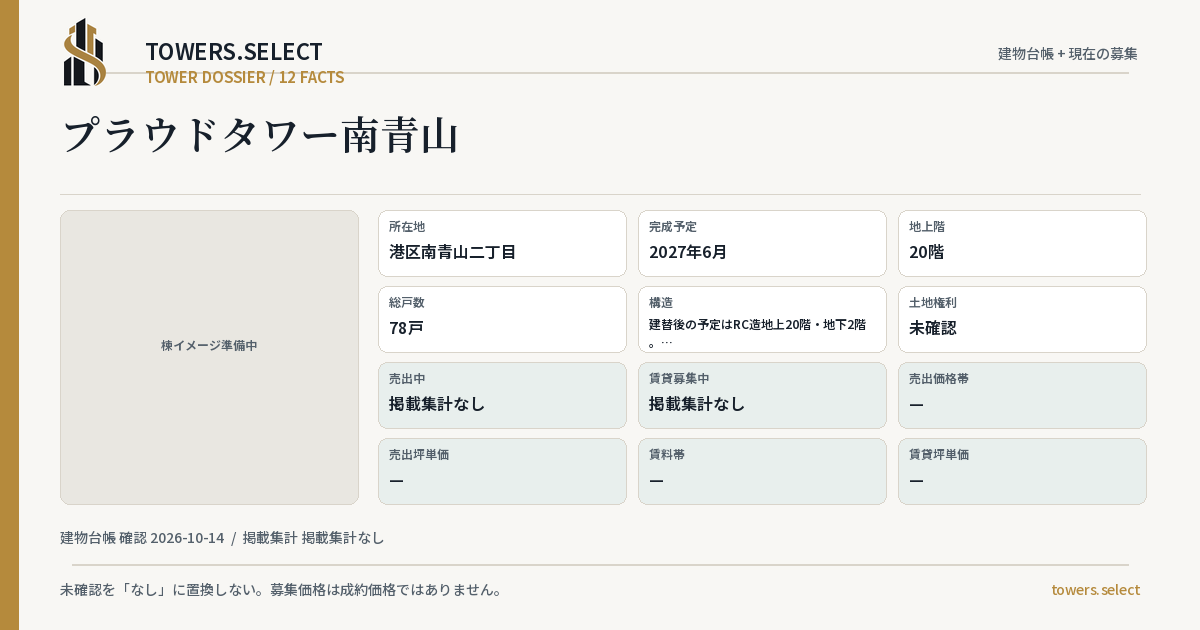Viewport: 1200px width, 630px height.
Task: Click the '建物台帳 + 現在の募集' header label
Action: (x=1068, y=53)
